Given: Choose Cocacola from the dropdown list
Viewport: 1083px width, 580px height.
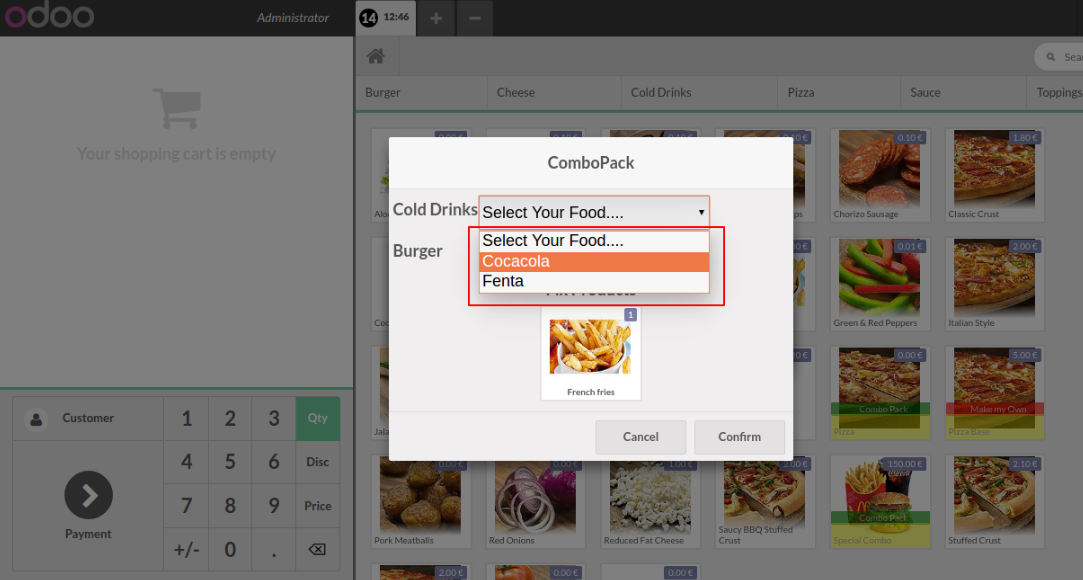Looking at the screenshot, I should [x=594, y=261].
